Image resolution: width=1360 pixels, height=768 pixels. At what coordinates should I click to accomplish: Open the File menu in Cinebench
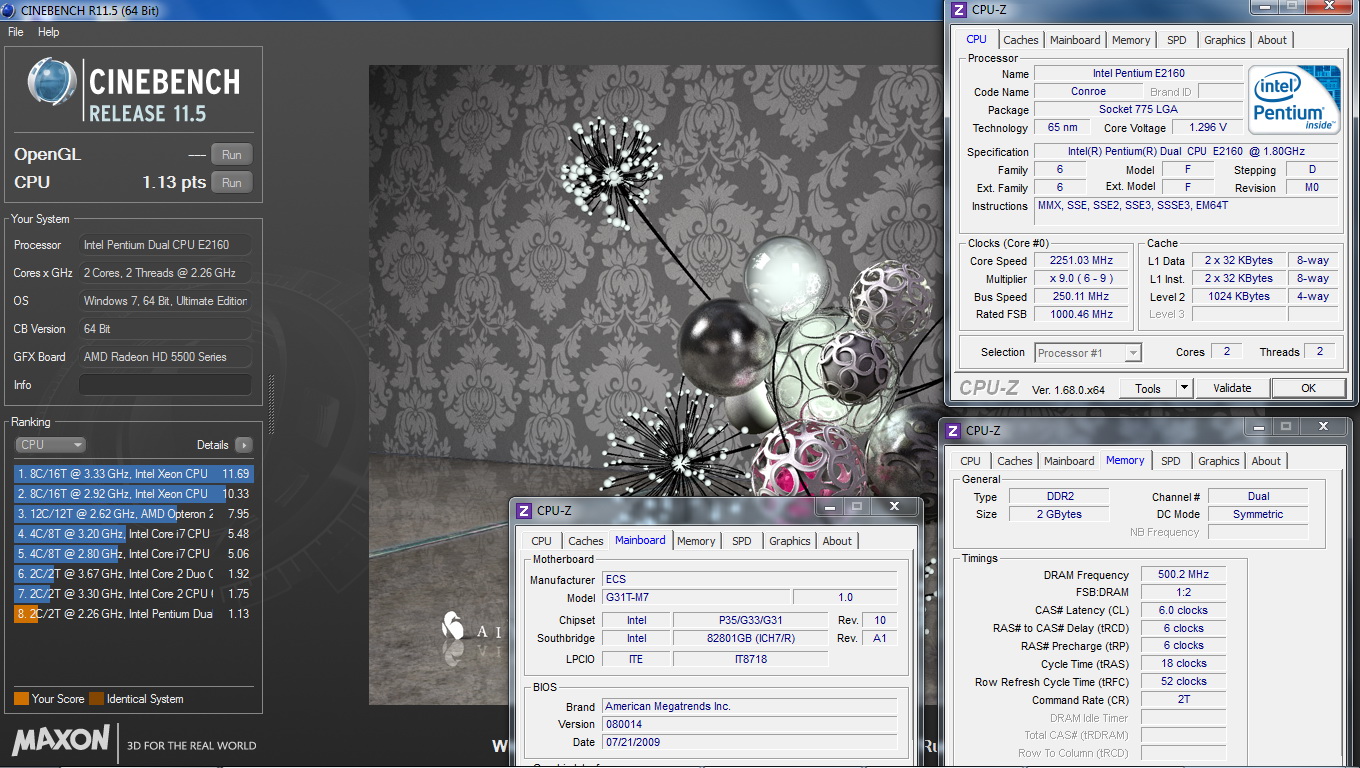tap(15, 32)
